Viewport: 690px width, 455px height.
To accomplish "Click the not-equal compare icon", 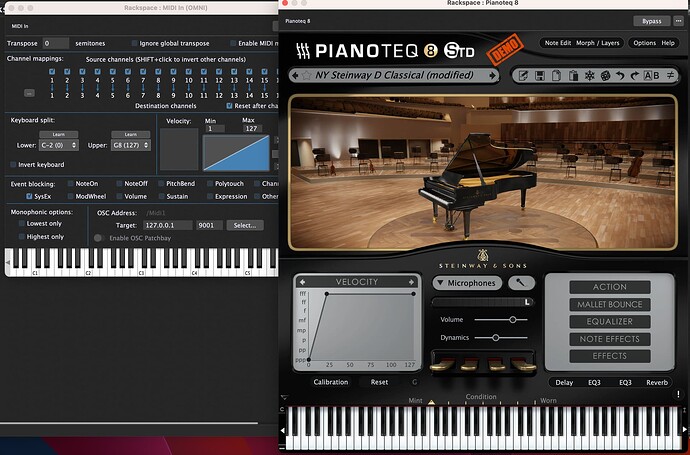I will tap(670, 76).
